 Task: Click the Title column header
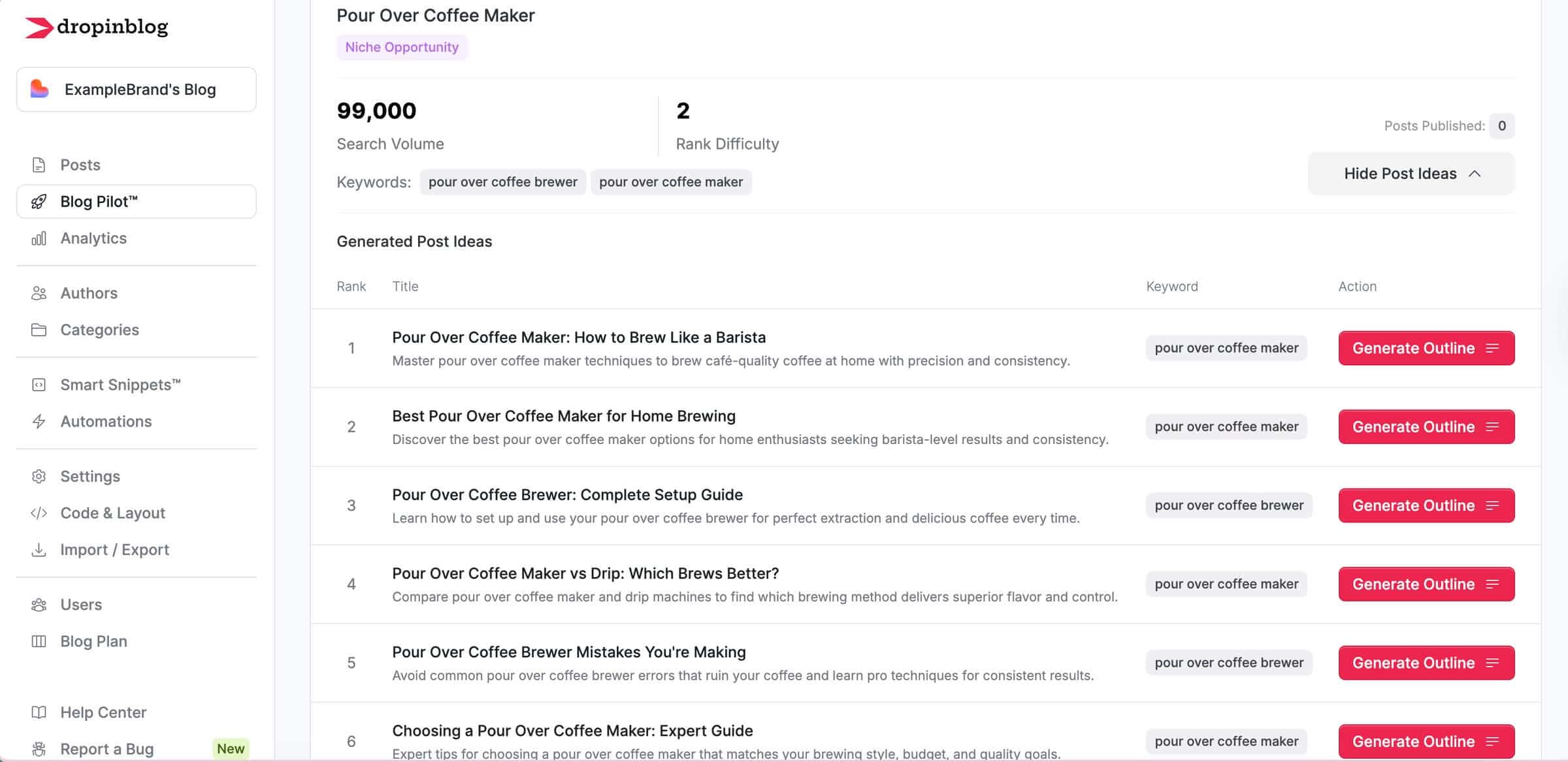(405, 286)
